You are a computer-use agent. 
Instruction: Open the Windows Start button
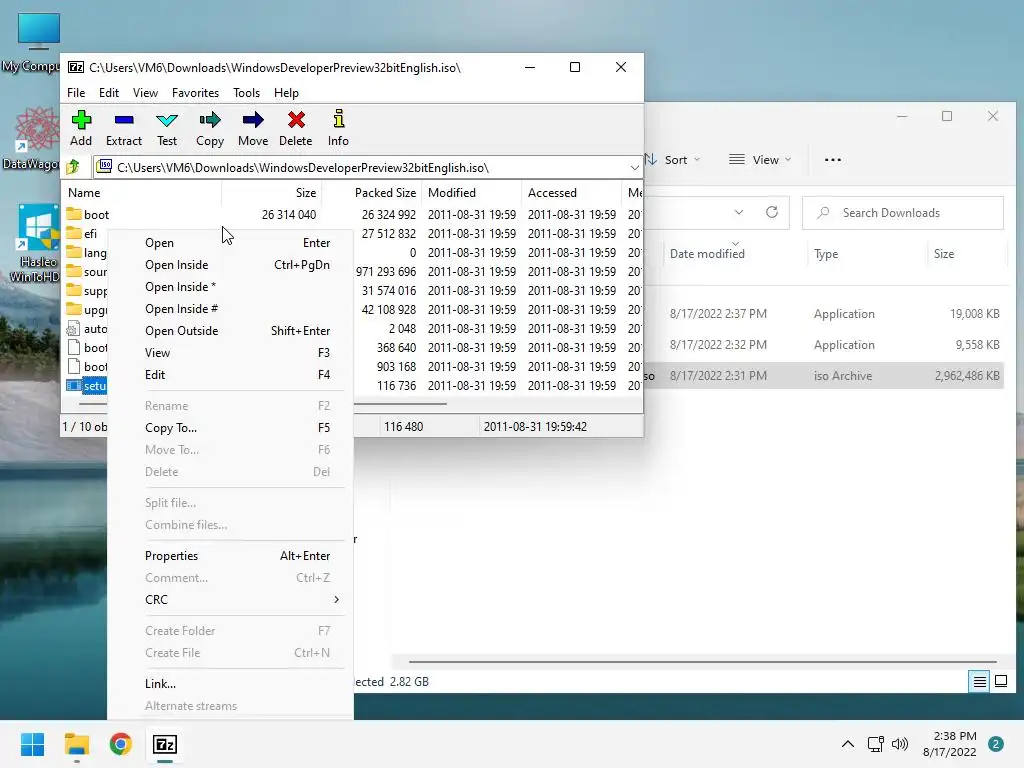point(32,744)
